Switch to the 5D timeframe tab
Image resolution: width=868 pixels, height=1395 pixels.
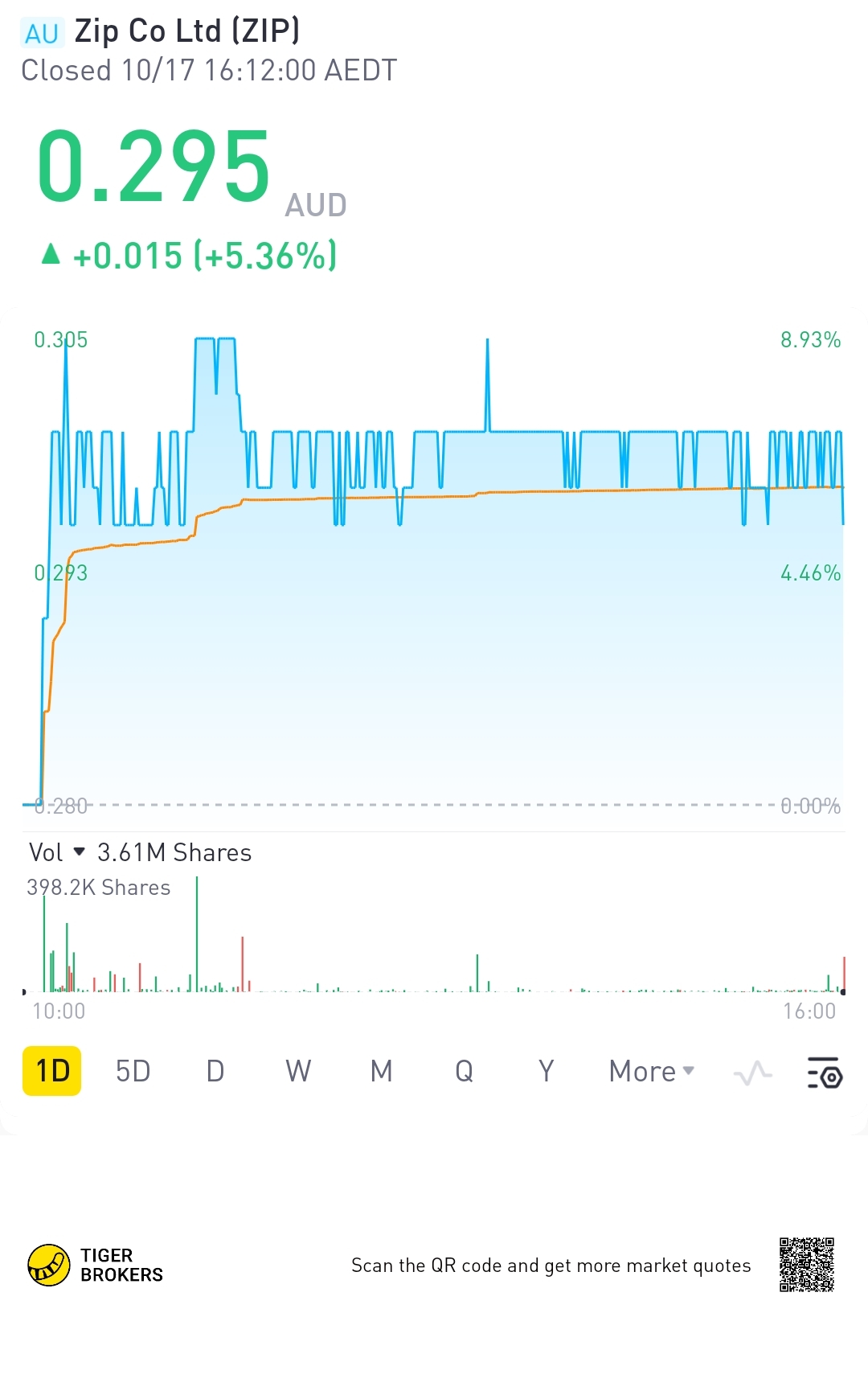133,1072
